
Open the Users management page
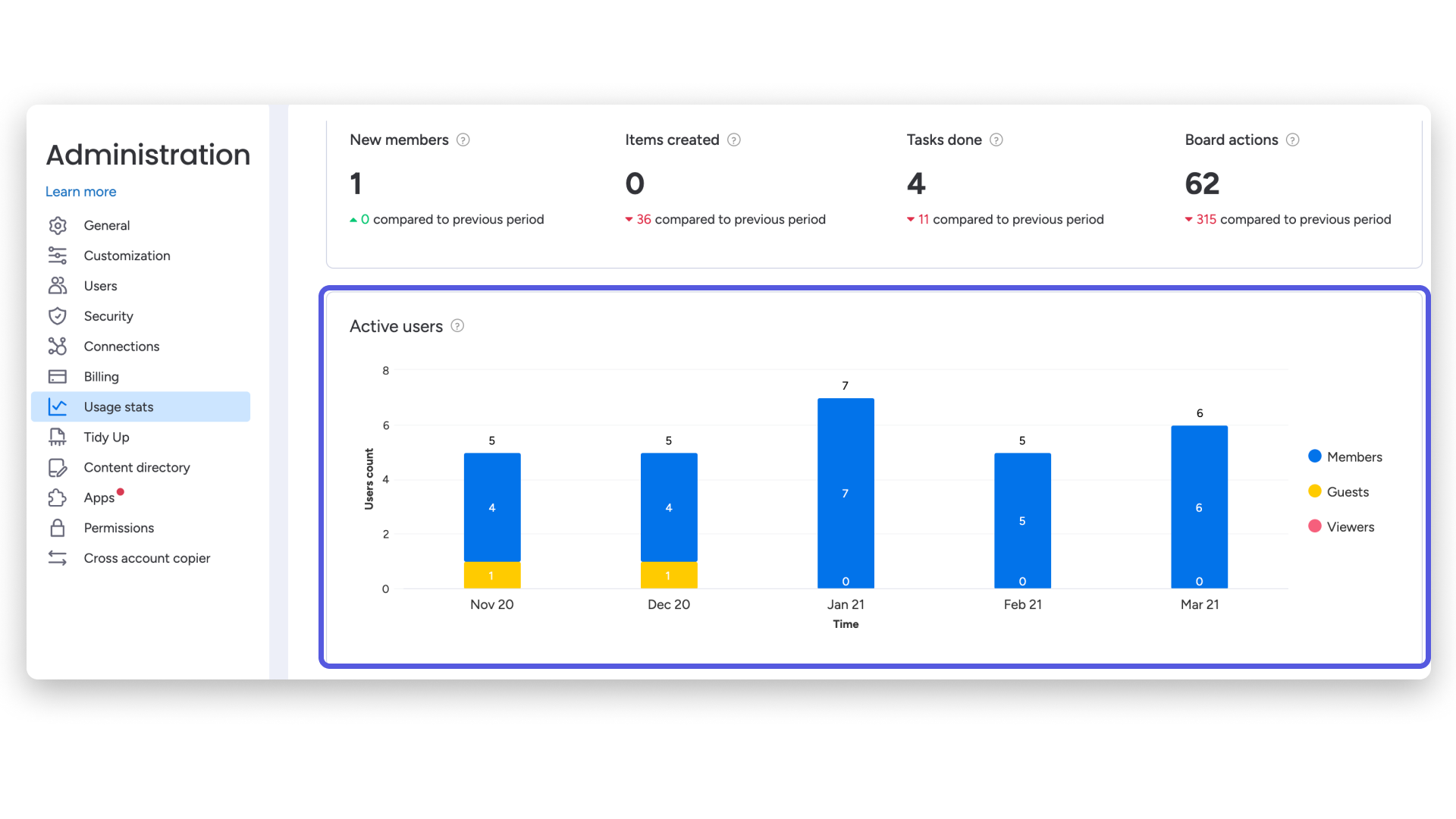(x=140, y=286)
